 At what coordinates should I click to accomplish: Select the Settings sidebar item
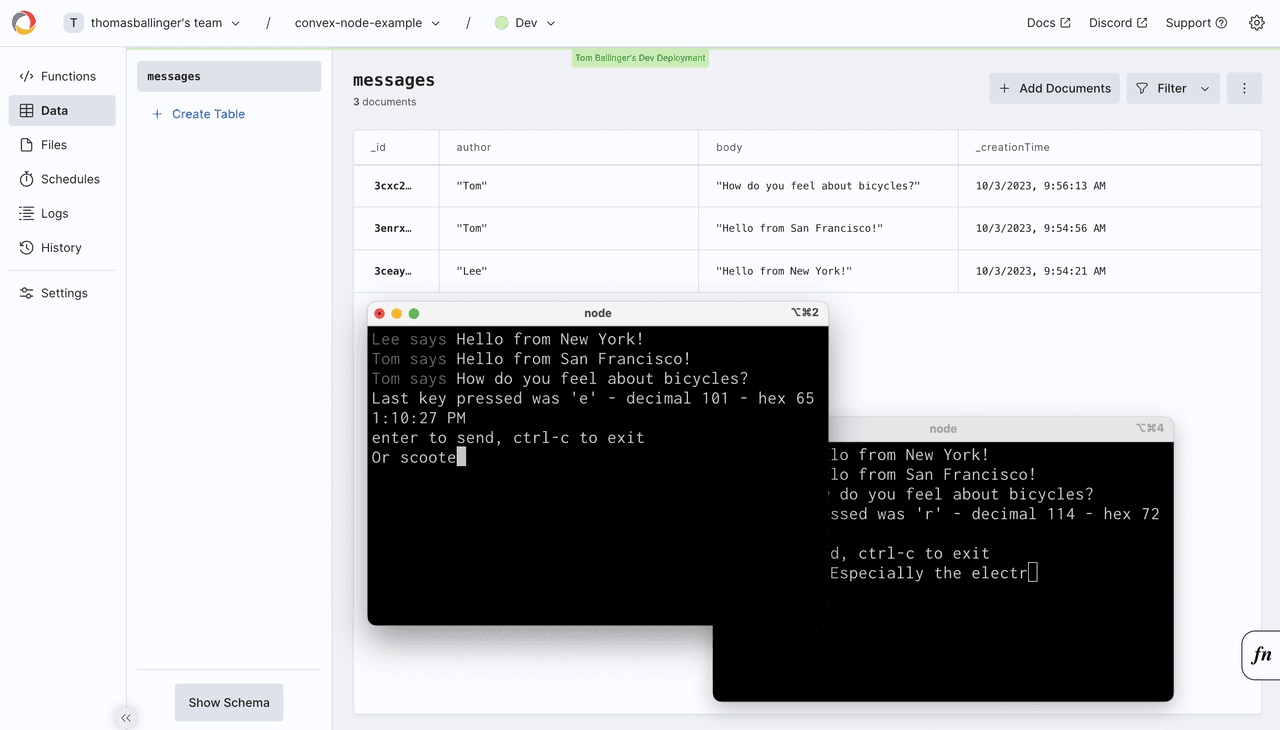(x=63, y=293)
